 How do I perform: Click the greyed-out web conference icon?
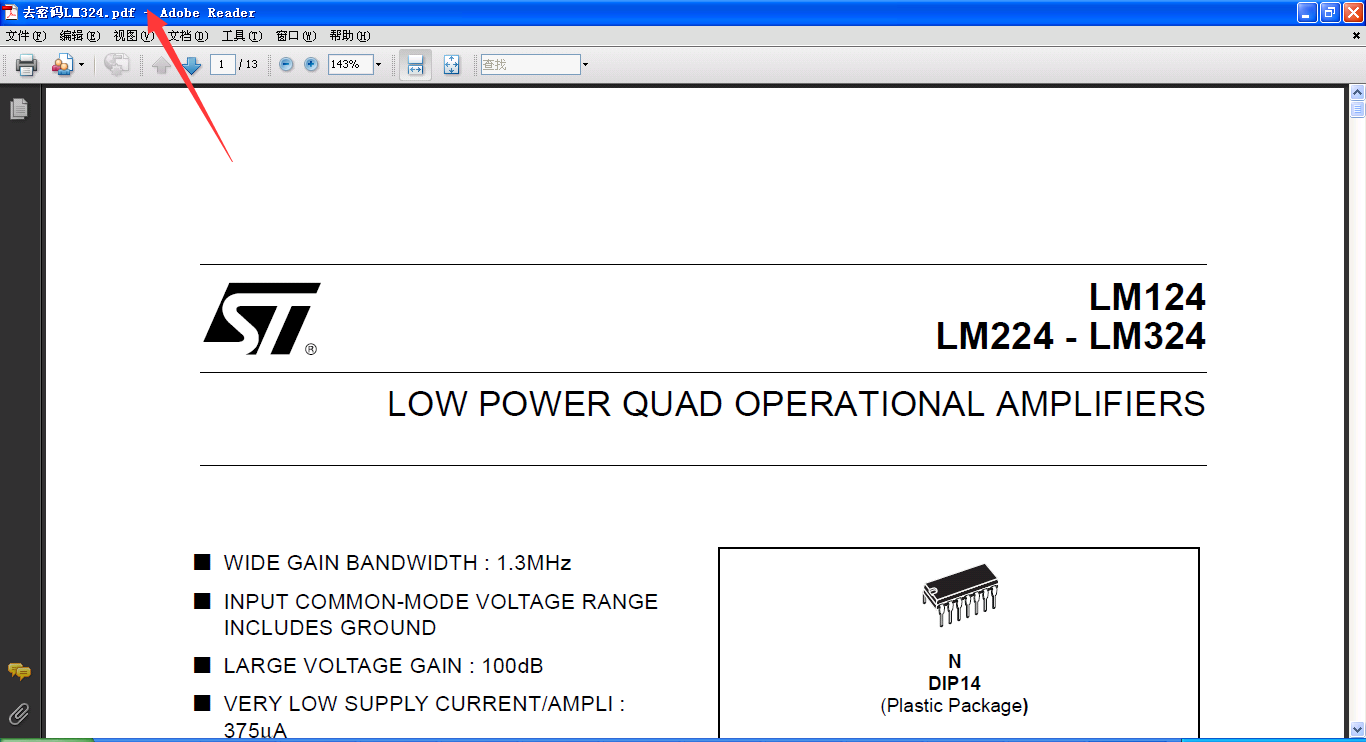[x=117, y=65]
